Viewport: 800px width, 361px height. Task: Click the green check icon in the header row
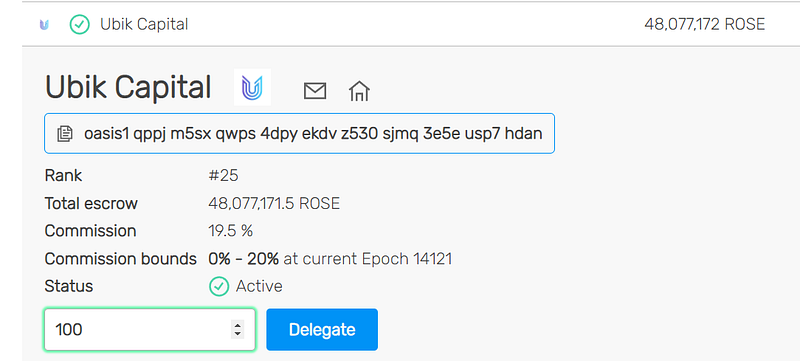coord(80,24)
